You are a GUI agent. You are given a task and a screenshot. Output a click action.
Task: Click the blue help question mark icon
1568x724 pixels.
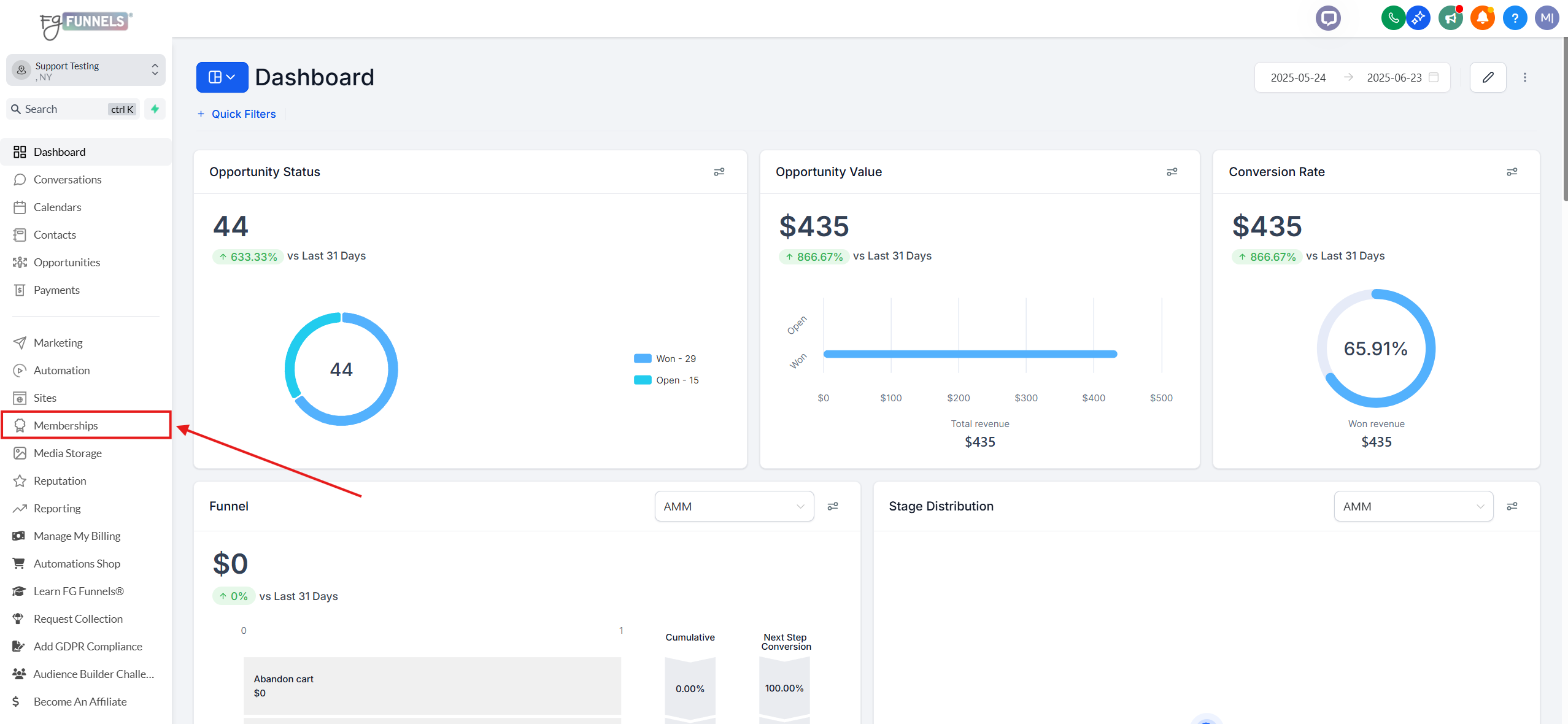[1515, 18]
